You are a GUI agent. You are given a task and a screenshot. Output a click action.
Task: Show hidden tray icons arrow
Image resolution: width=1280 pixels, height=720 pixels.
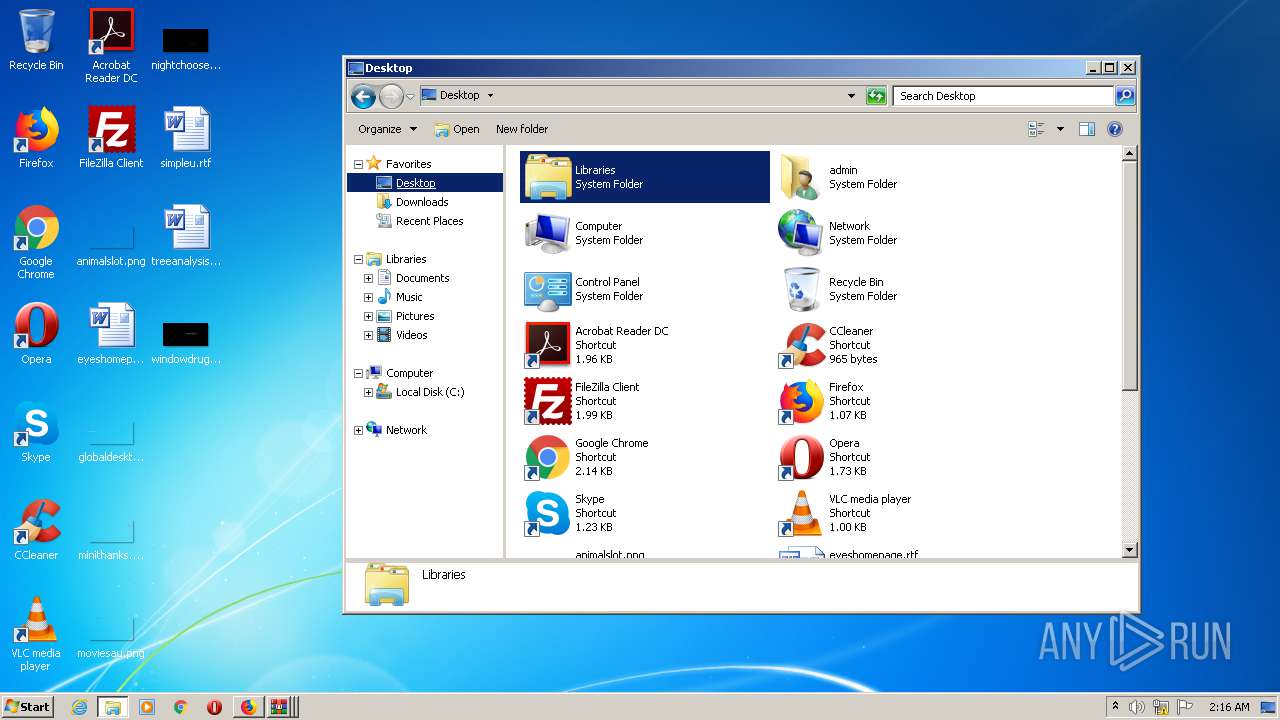[1115, 707]
